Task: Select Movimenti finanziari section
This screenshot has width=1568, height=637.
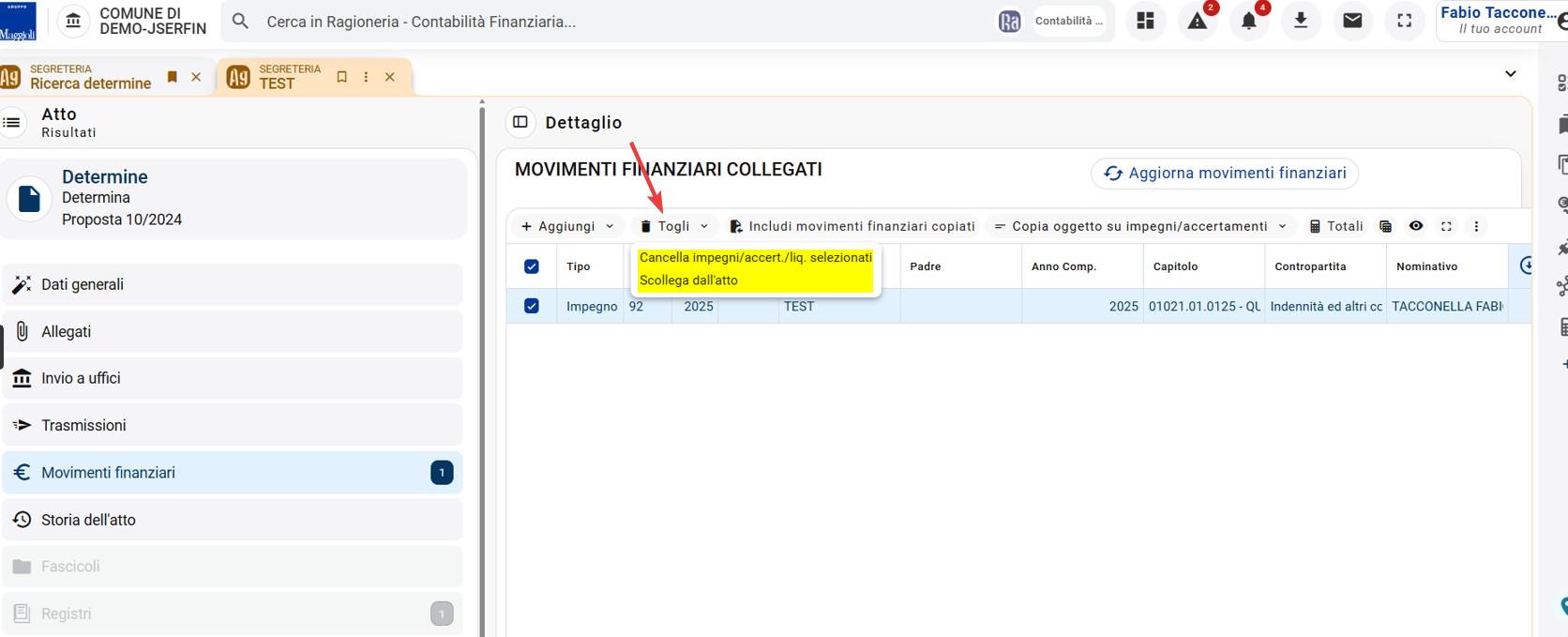Action: 233,472
